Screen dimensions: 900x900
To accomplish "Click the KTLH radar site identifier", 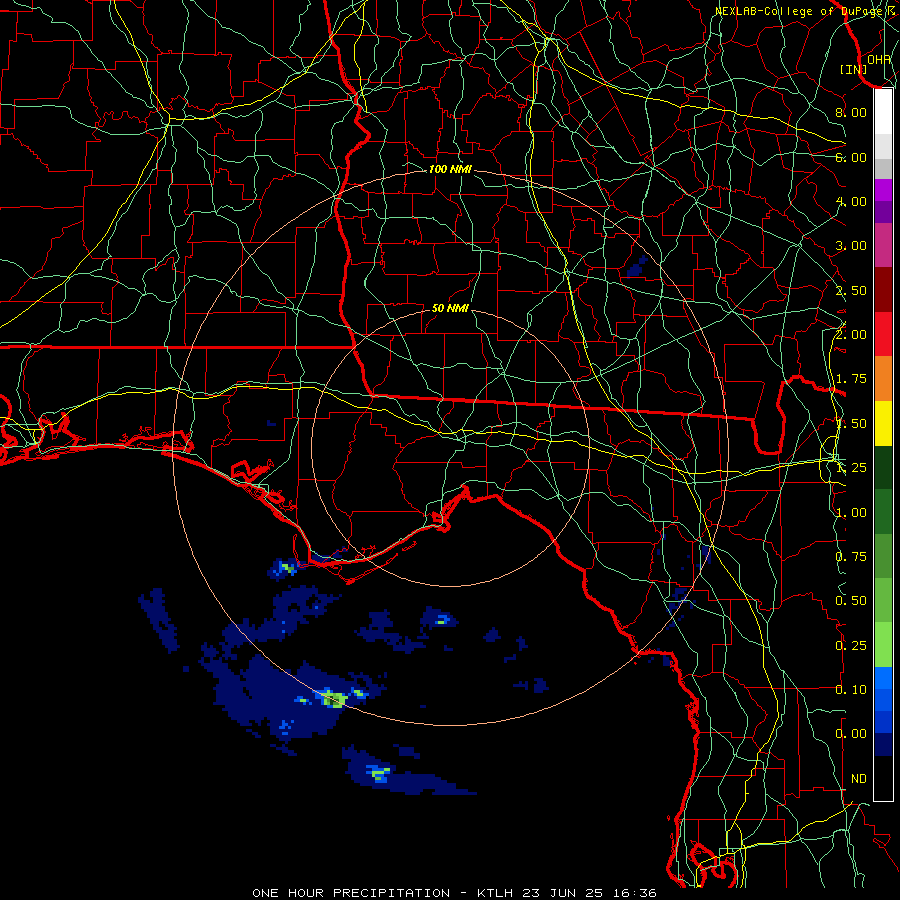I will click(x=495, y=893).
